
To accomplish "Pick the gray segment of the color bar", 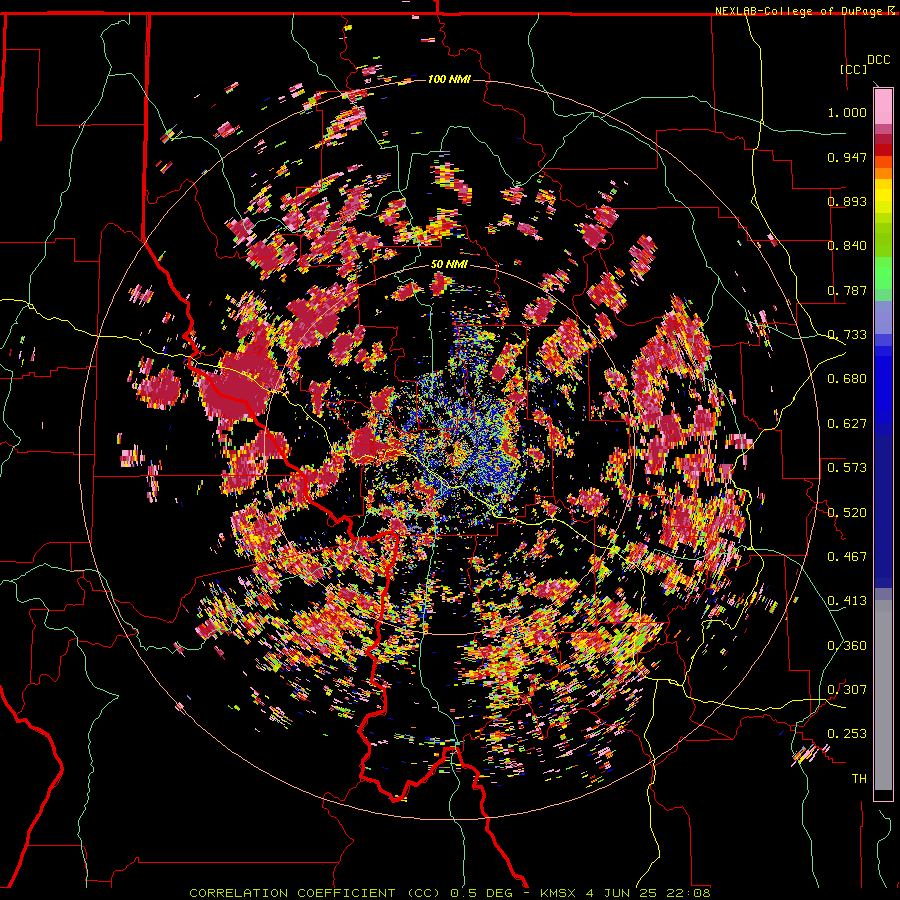I will coord(883,695).
